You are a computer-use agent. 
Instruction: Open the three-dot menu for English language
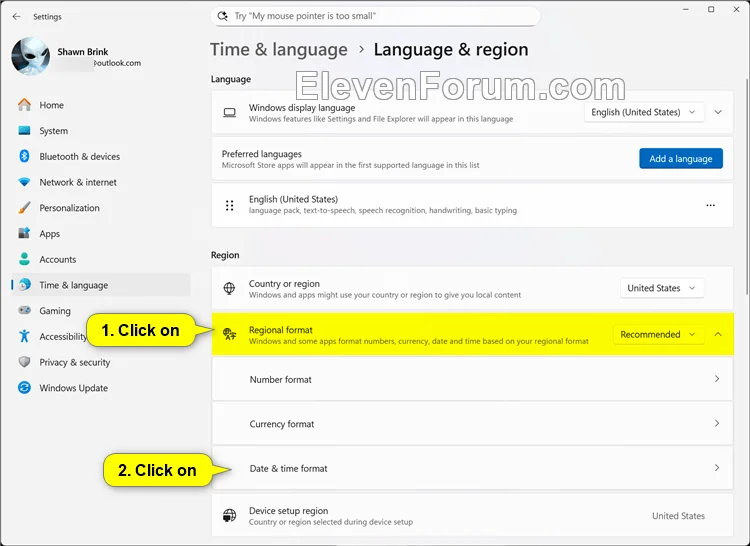click(x=710, y=205)
